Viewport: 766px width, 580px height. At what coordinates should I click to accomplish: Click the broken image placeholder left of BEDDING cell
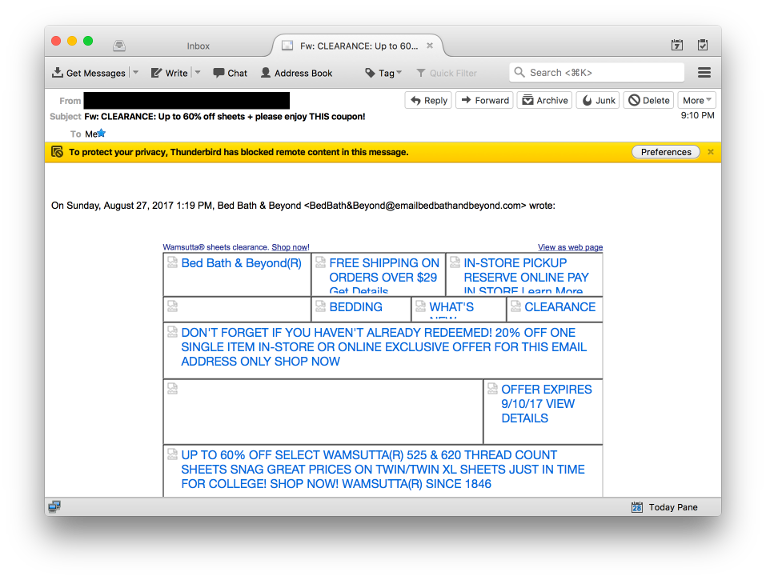coord(172,306)
